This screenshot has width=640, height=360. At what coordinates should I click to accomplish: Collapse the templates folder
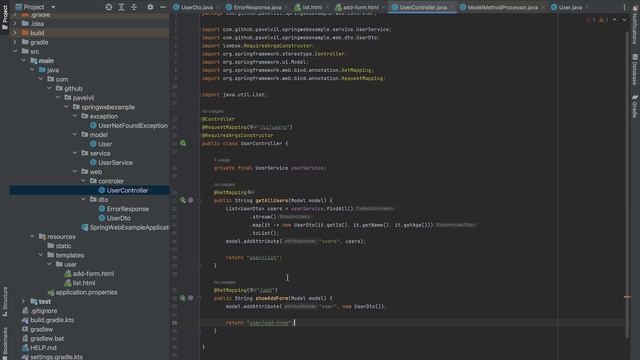(41, 255)
